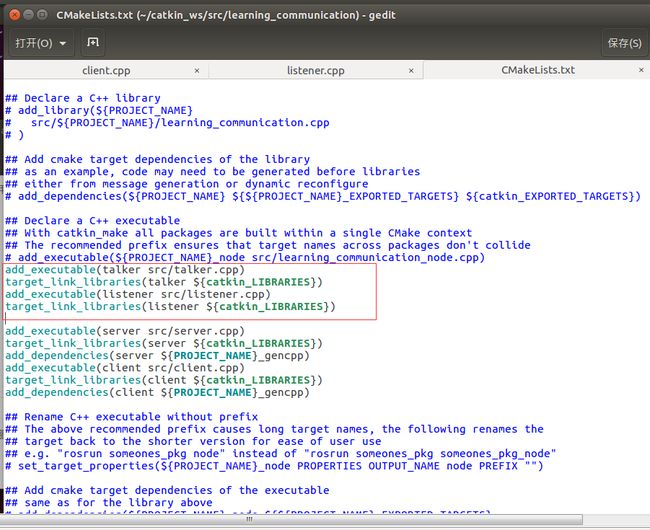Click line 'add_dependencies(server ${PROJECT_NAME}_gencpp)'
The height and width of the screenshot is (530, 650).
tap(157, 356)
